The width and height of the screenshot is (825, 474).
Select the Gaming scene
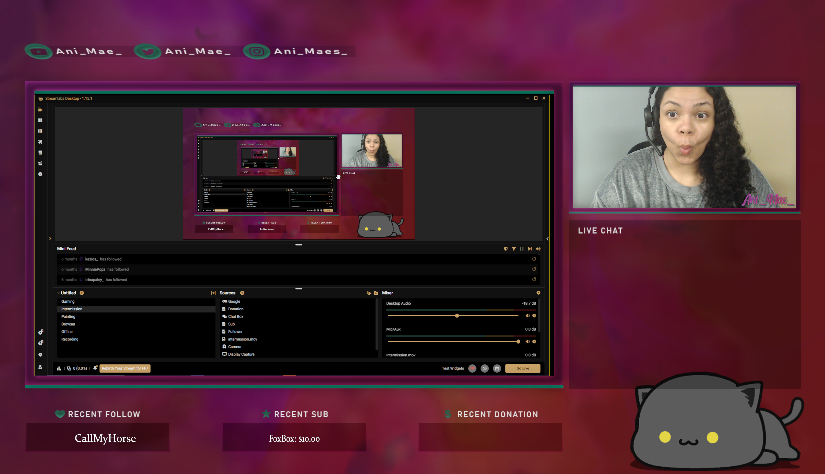tap(136, 301)
